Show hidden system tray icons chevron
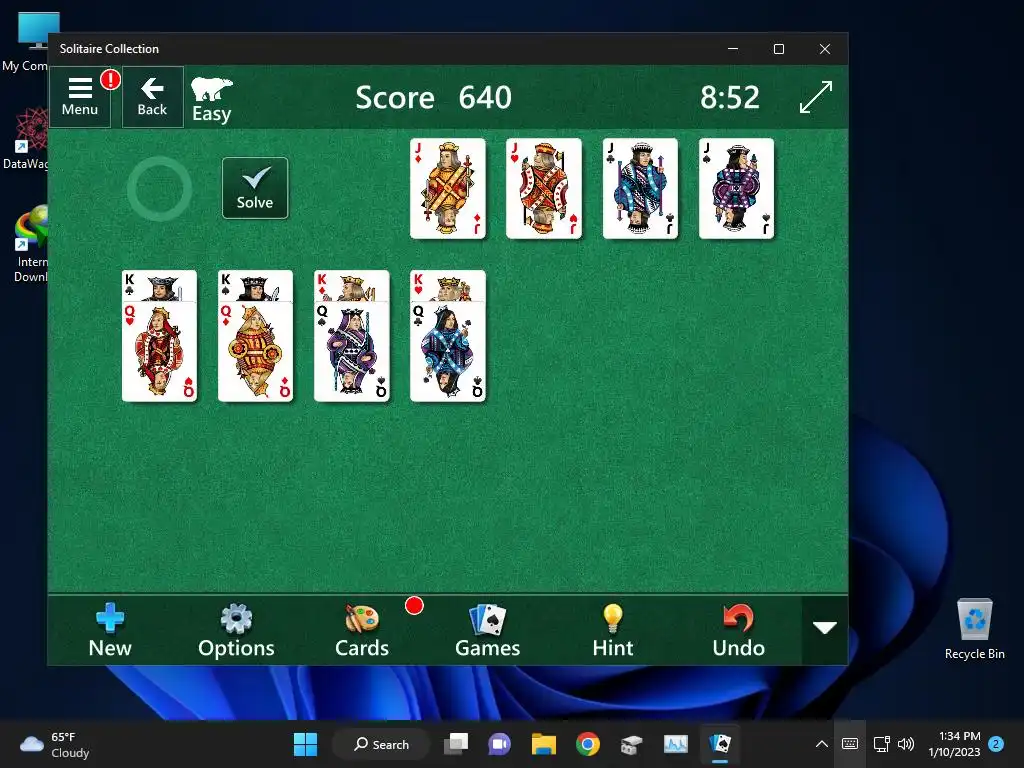The width and height of the screenshot is (1024, 768). (822, 744)
